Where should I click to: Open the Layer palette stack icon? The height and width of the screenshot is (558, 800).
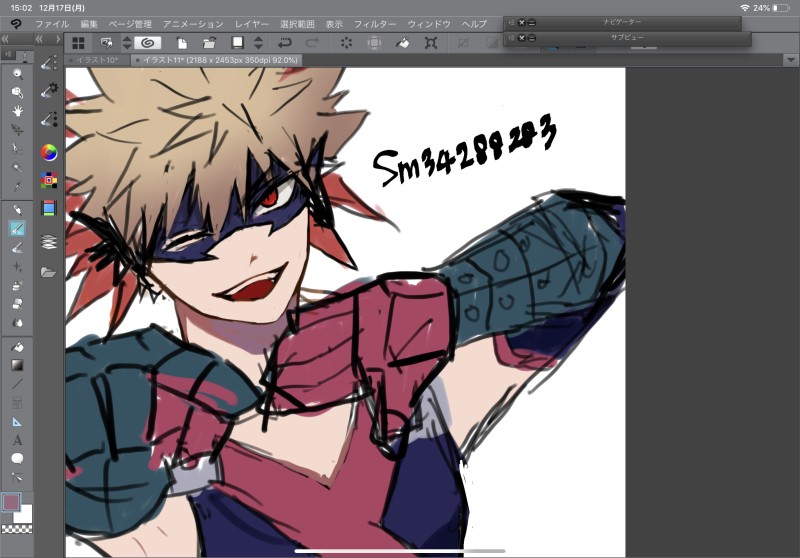click(49, 241)
